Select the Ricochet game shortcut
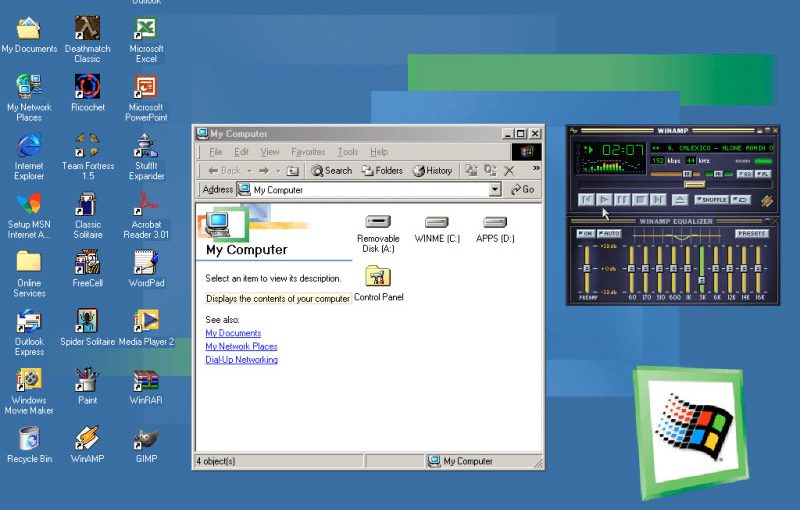The height and width of the screenshot is (510, 800). tap(88, 92)
